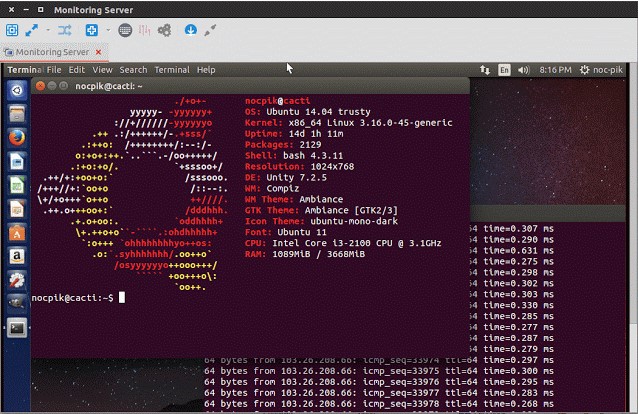638x414 pixels.
Task: Open Ubuntu Dash home launcher icon
Action: 17,90
